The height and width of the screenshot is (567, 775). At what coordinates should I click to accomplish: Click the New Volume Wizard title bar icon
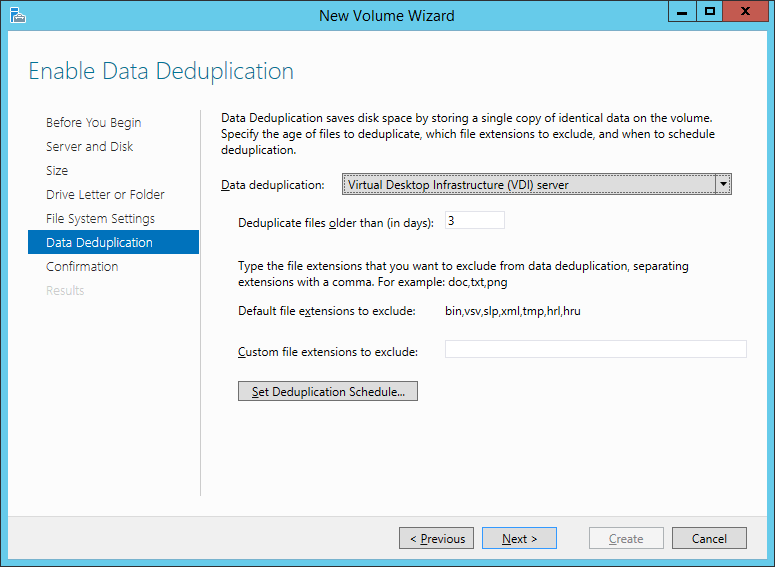point(17,15)
